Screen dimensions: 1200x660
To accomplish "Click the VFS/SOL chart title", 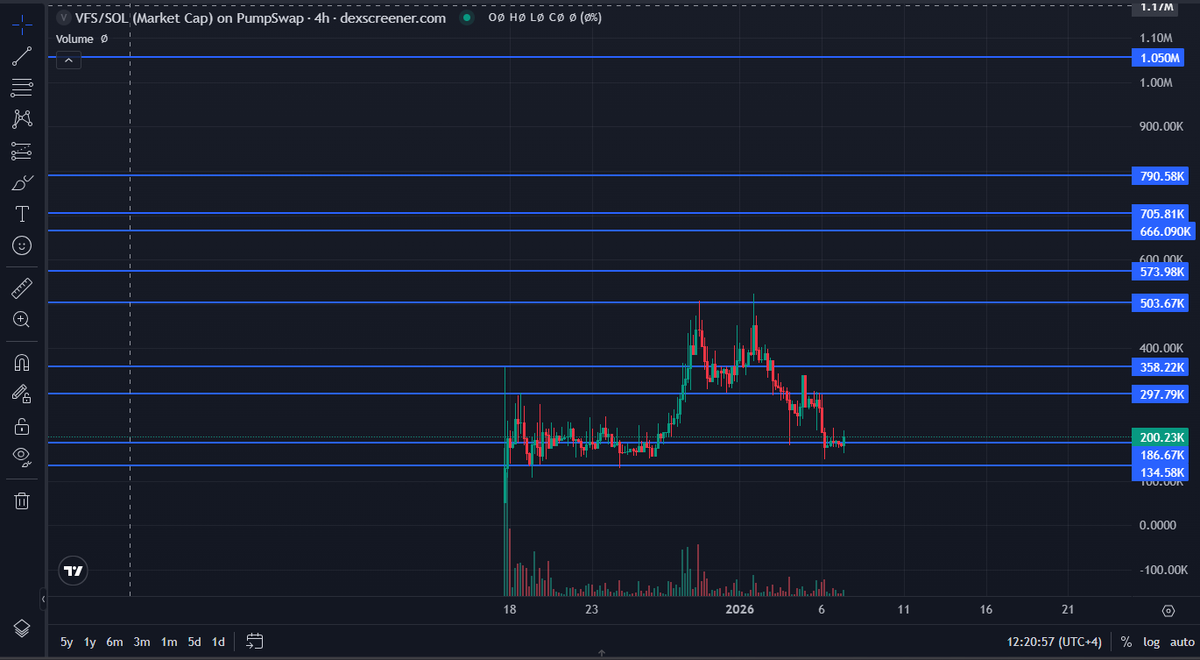I will point(260,18).
